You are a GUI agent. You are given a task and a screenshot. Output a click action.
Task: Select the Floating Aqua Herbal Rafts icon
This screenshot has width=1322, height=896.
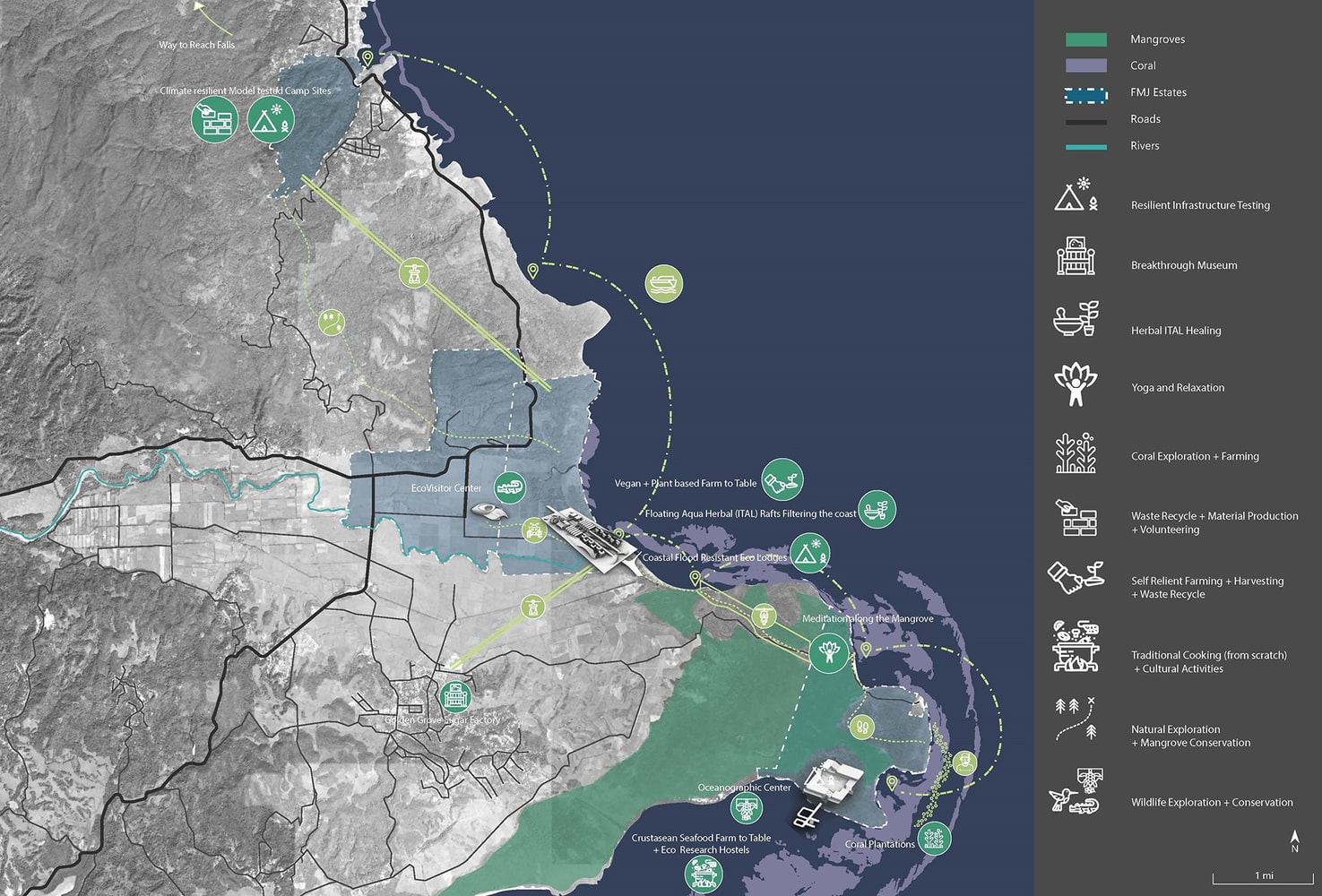point(876,510)
